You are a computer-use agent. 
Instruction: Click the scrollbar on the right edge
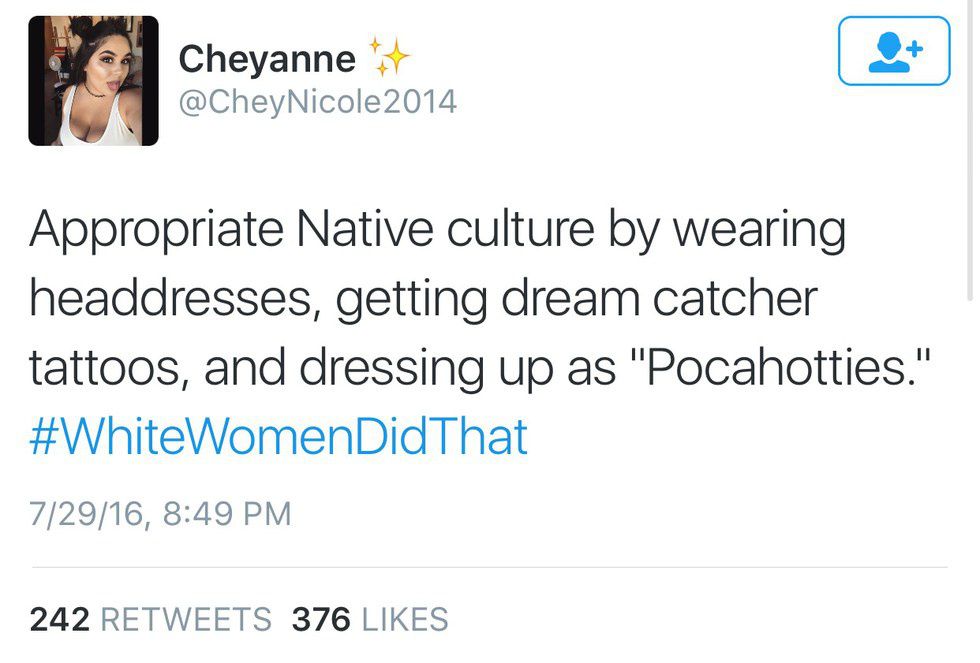970,150
